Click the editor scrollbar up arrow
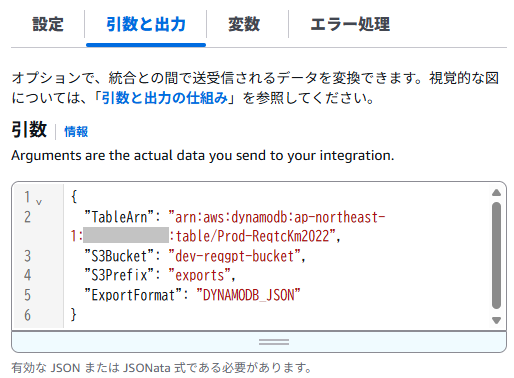Screen dimensions: 514x378 click(x=496, y=193)
